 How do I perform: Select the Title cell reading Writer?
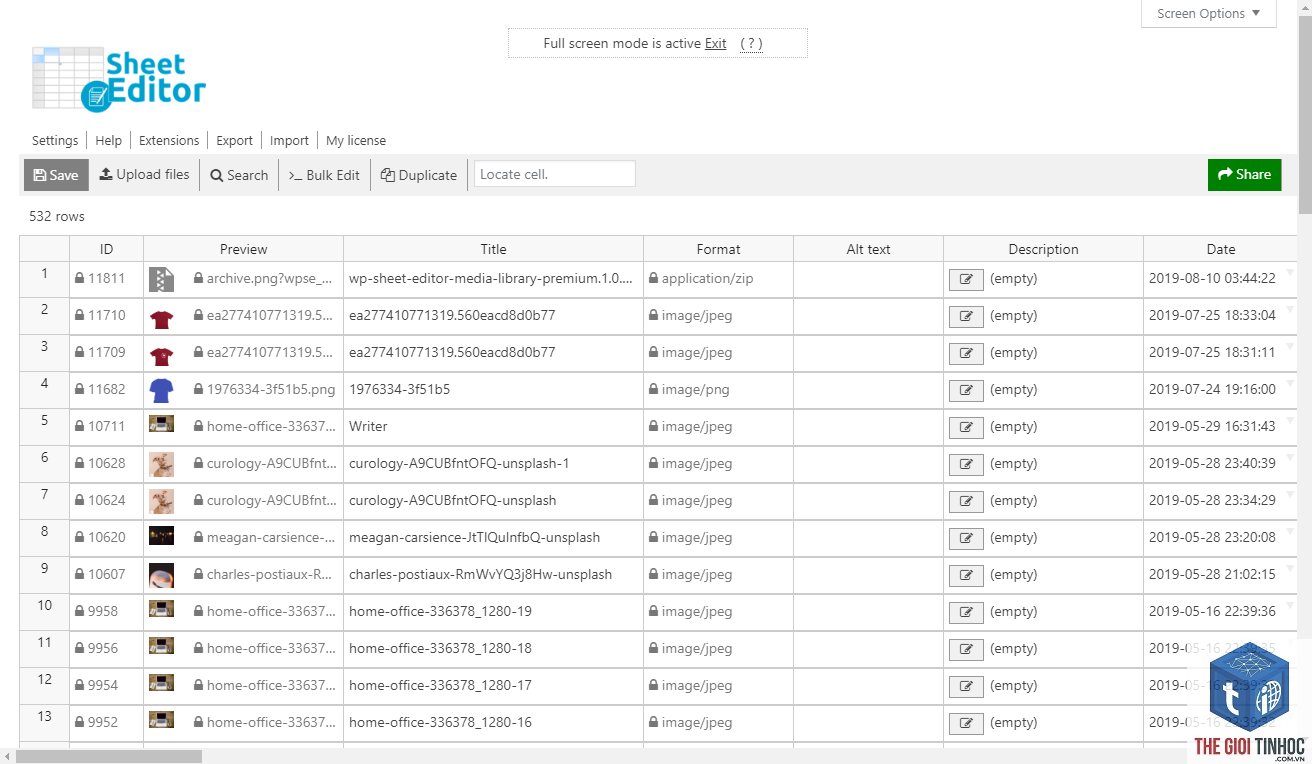coord(493,427)
